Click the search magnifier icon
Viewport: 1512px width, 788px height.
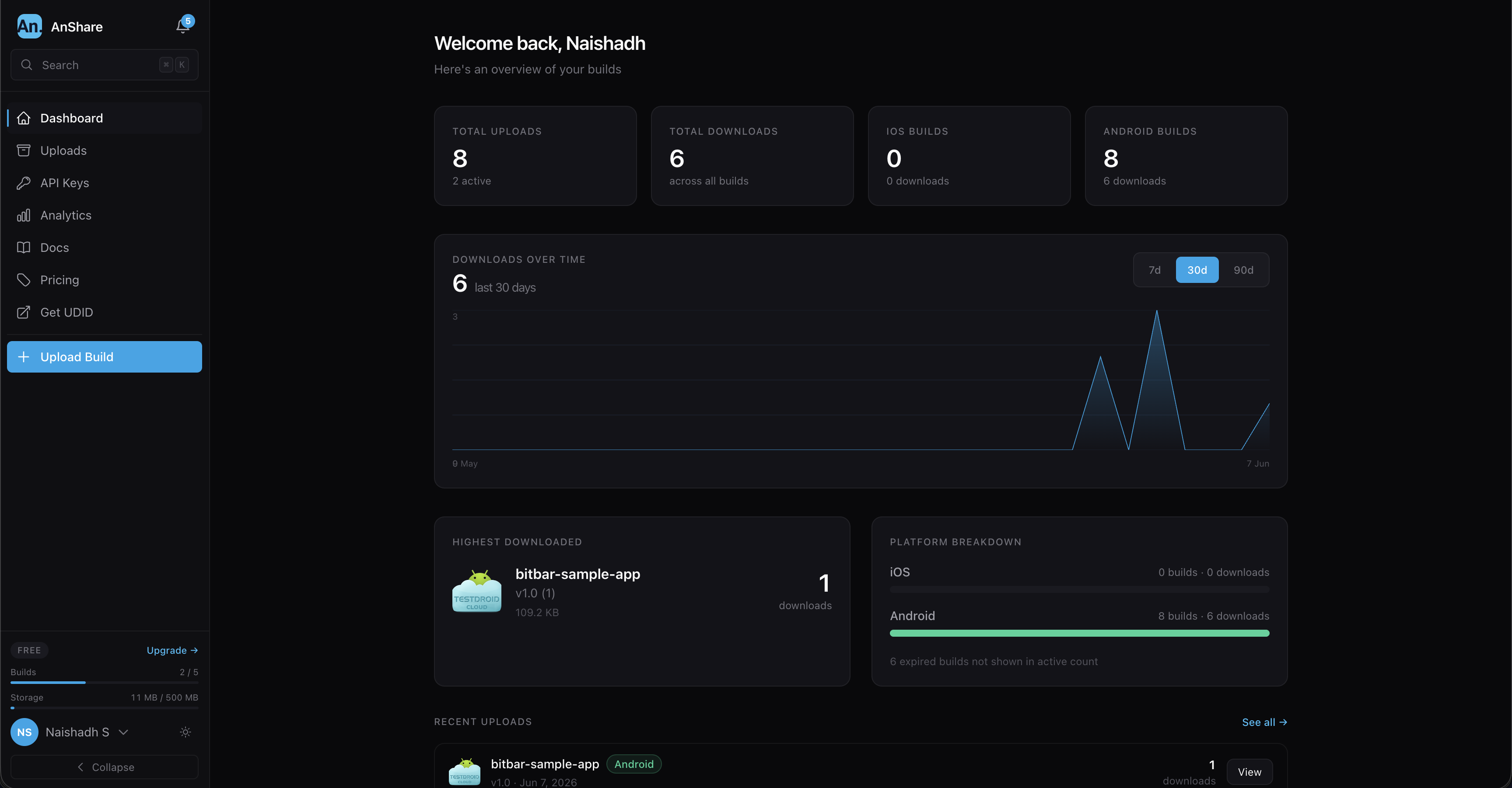tap(26, 65)
